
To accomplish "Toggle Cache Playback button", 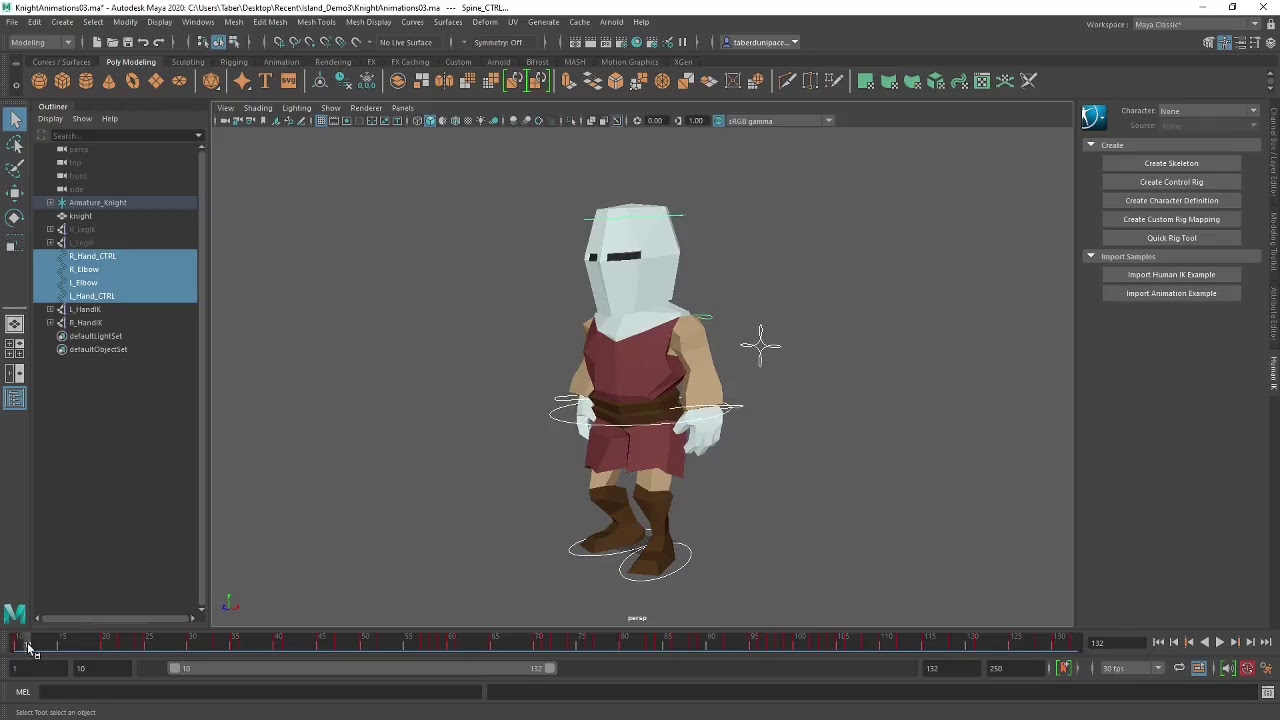I will coord(1198,668).
